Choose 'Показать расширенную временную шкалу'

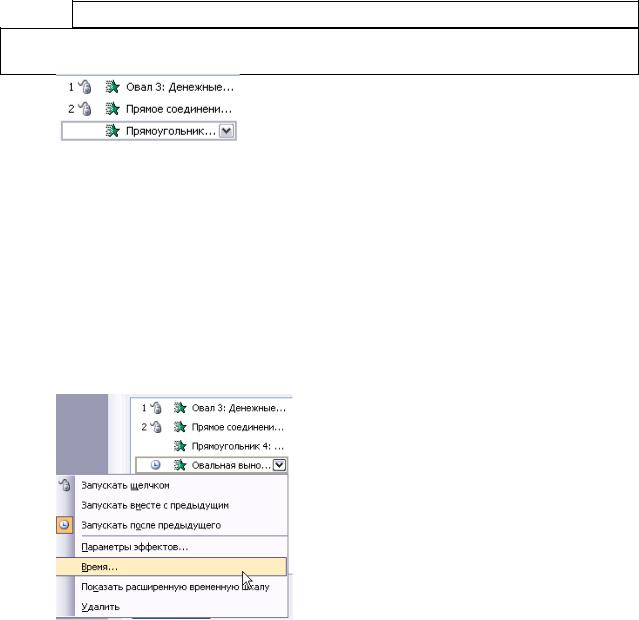click(x=172, y=587)
